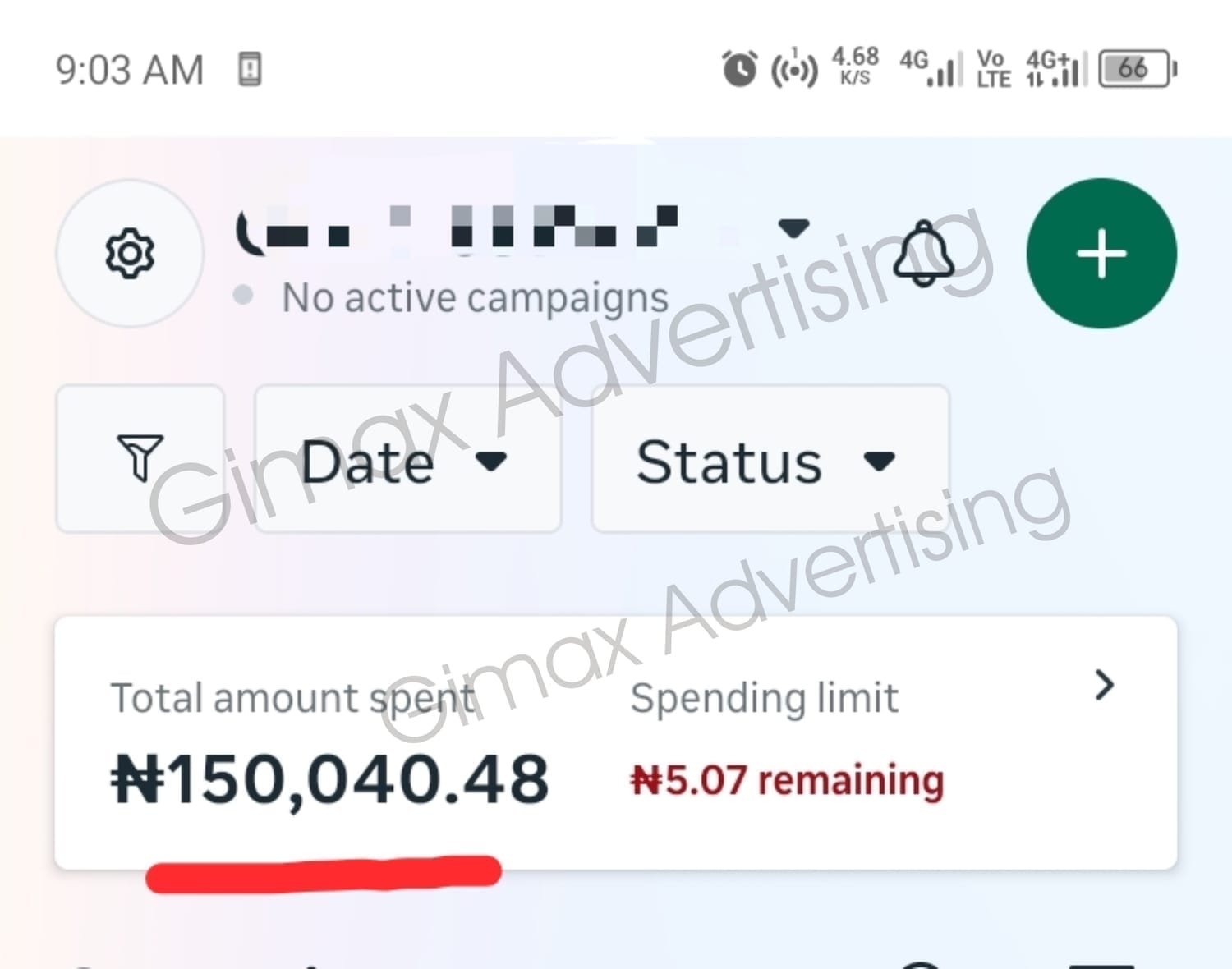The height and width of the screenshot is (969, 1232).
Task: Tap the ₦5.07 remaining spending limit
Action: pos(787,780)
